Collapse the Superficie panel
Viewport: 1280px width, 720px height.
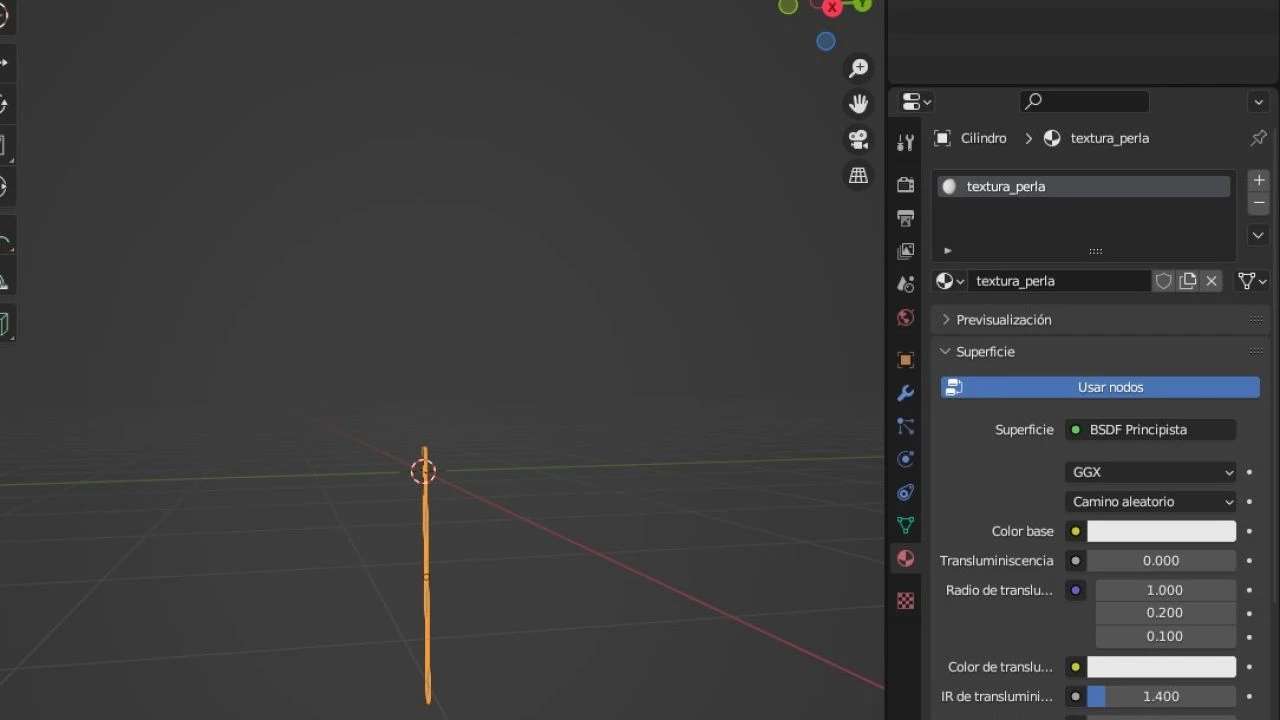(x=985, y=352)
